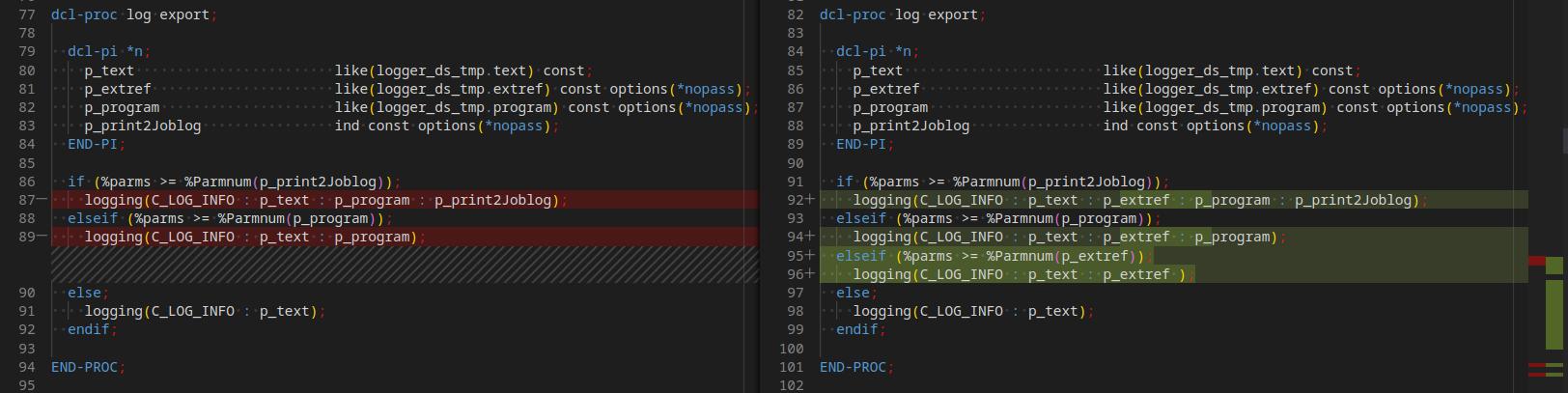Image resolution: width=1568 pixels, height=393 pixels.
Task: Click 'END-PROC' on modified line 101
Action: click(853, 367)
